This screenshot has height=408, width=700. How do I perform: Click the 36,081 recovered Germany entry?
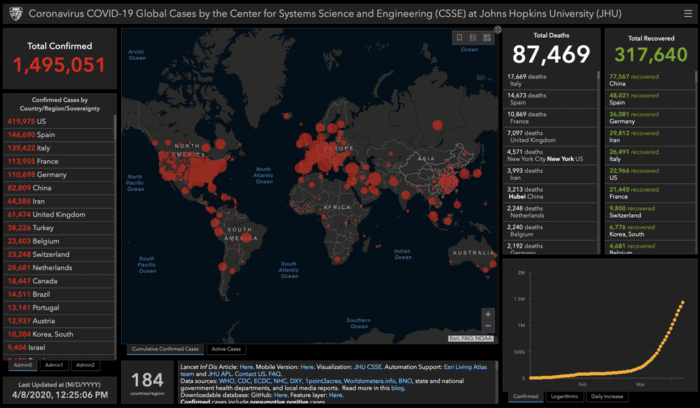(650, 118)
